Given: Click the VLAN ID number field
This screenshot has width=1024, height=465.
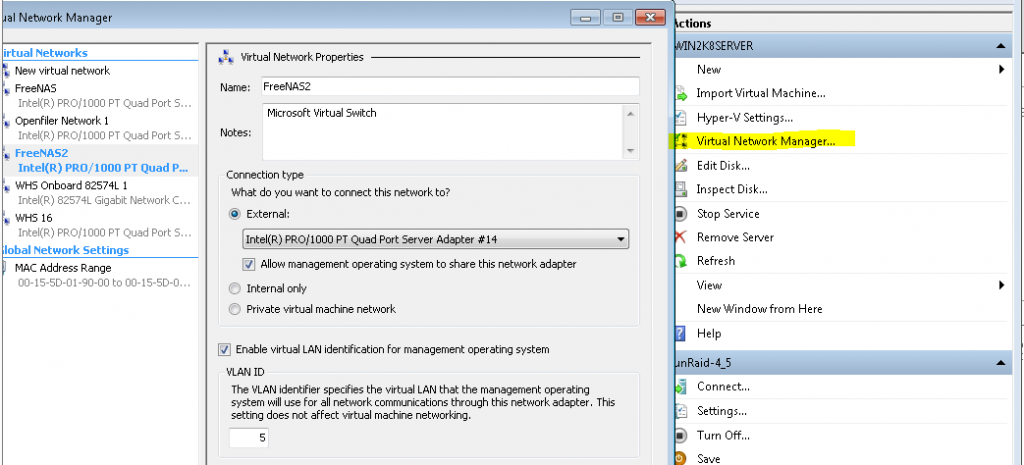Looking at the screenshot, I should tap(248, 437).
